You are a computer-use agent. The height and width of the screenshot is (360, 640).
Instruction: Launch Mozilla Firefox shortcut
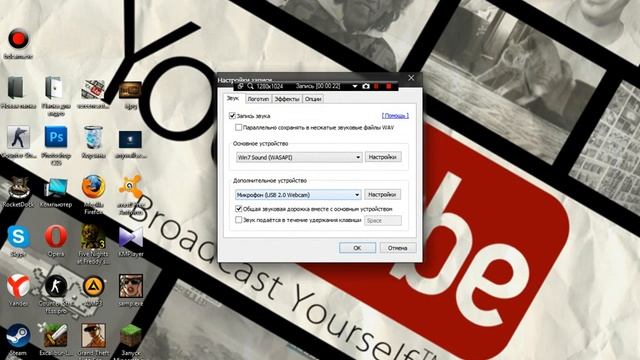pyautogui.click(x=93, y=187)
